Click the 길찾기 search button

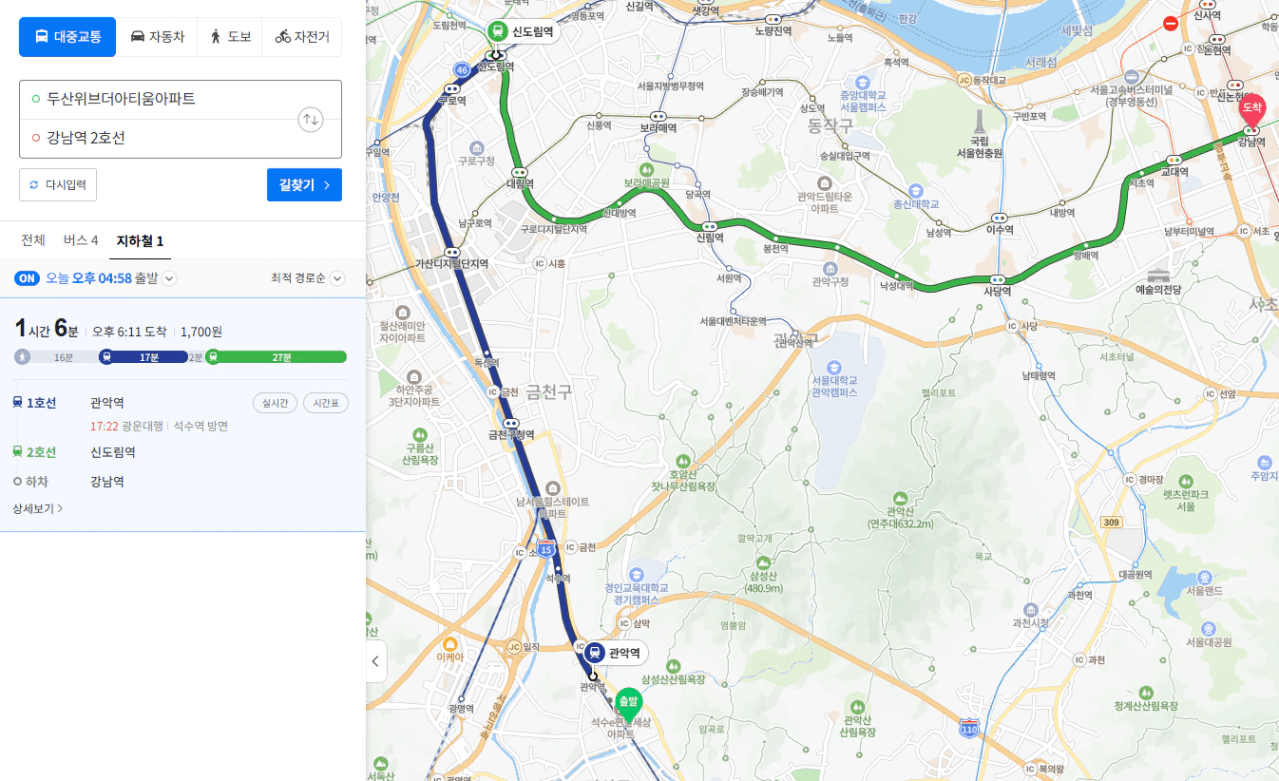(x=304, y=185)
